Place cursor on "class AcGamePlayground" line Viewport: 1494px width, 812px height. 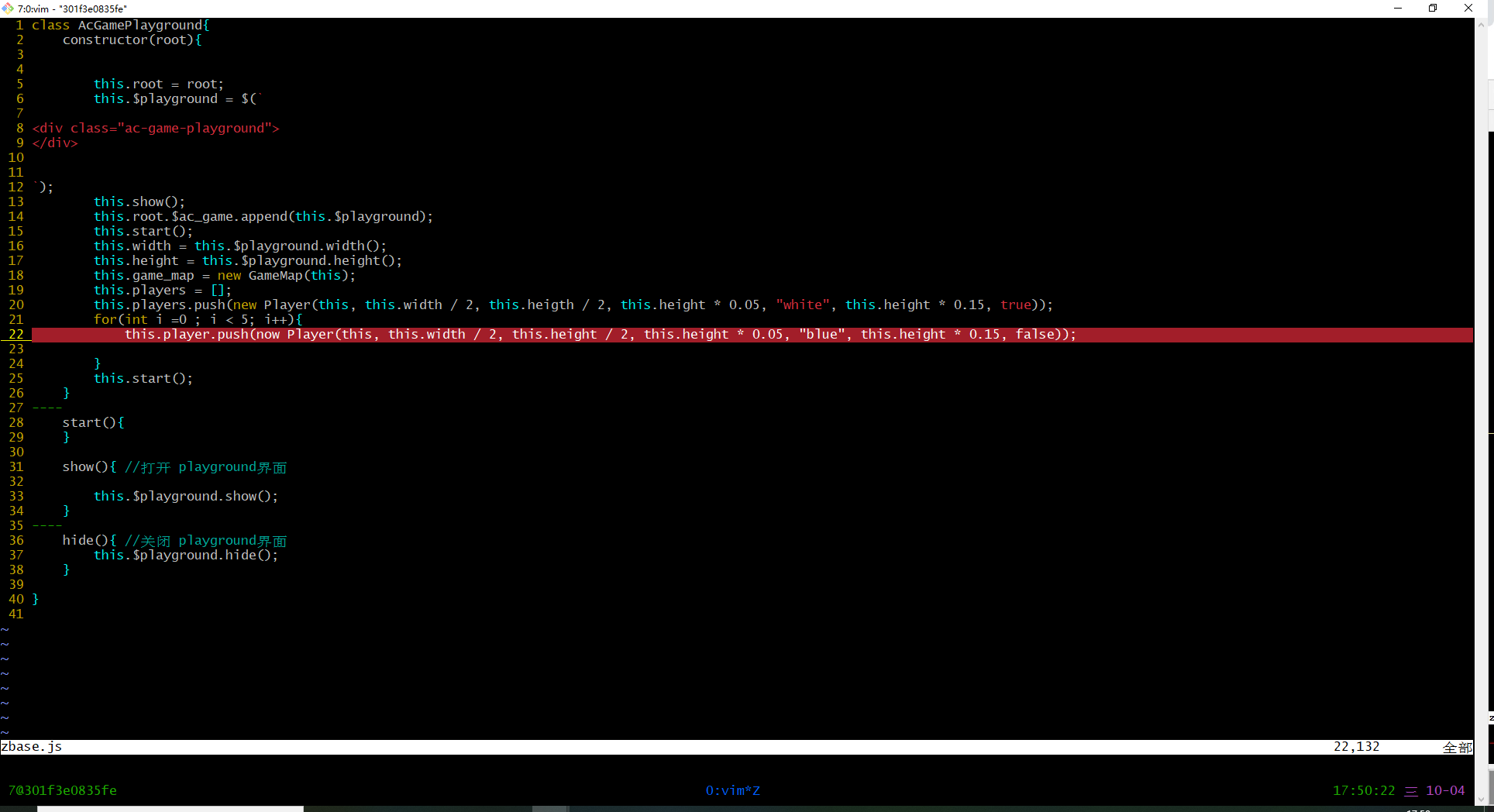click(x=120, y=26)
